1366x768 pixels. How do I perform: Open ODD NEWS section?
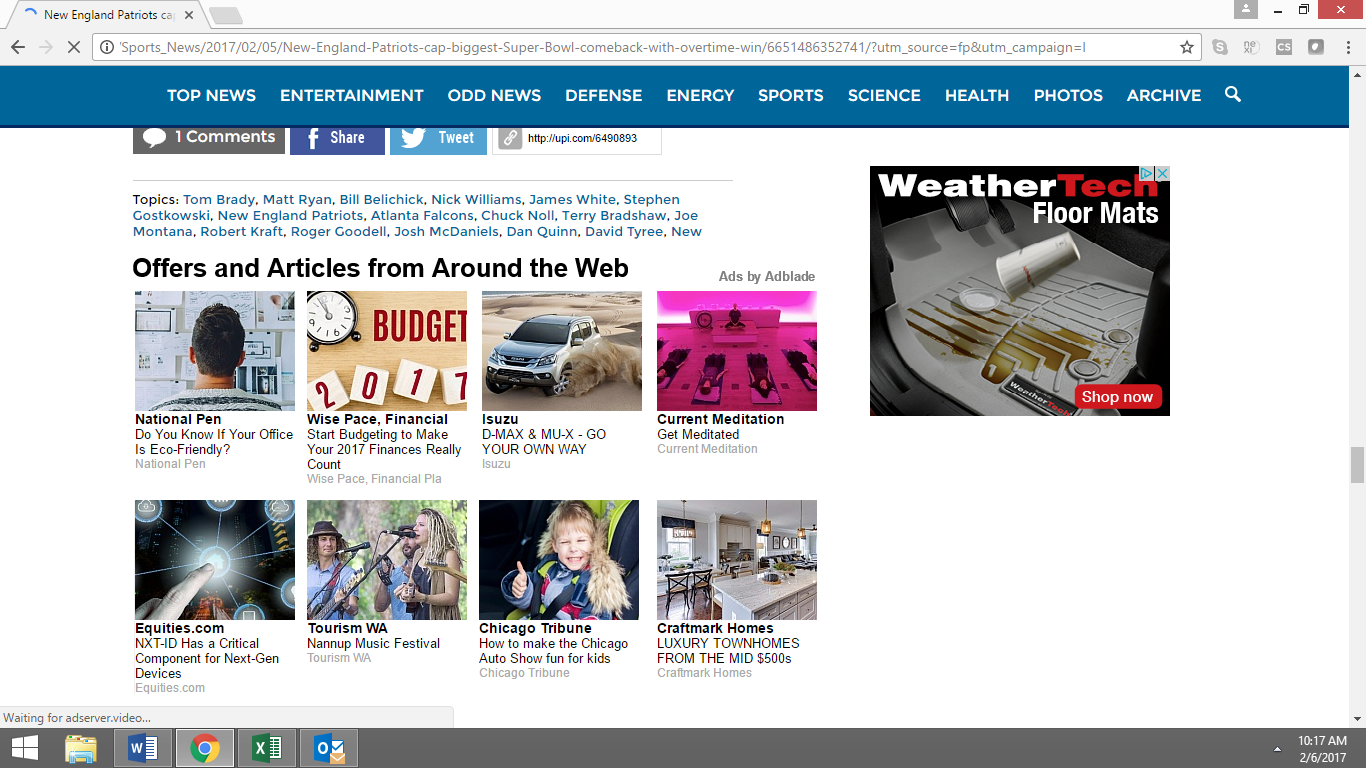click(494, 96)
